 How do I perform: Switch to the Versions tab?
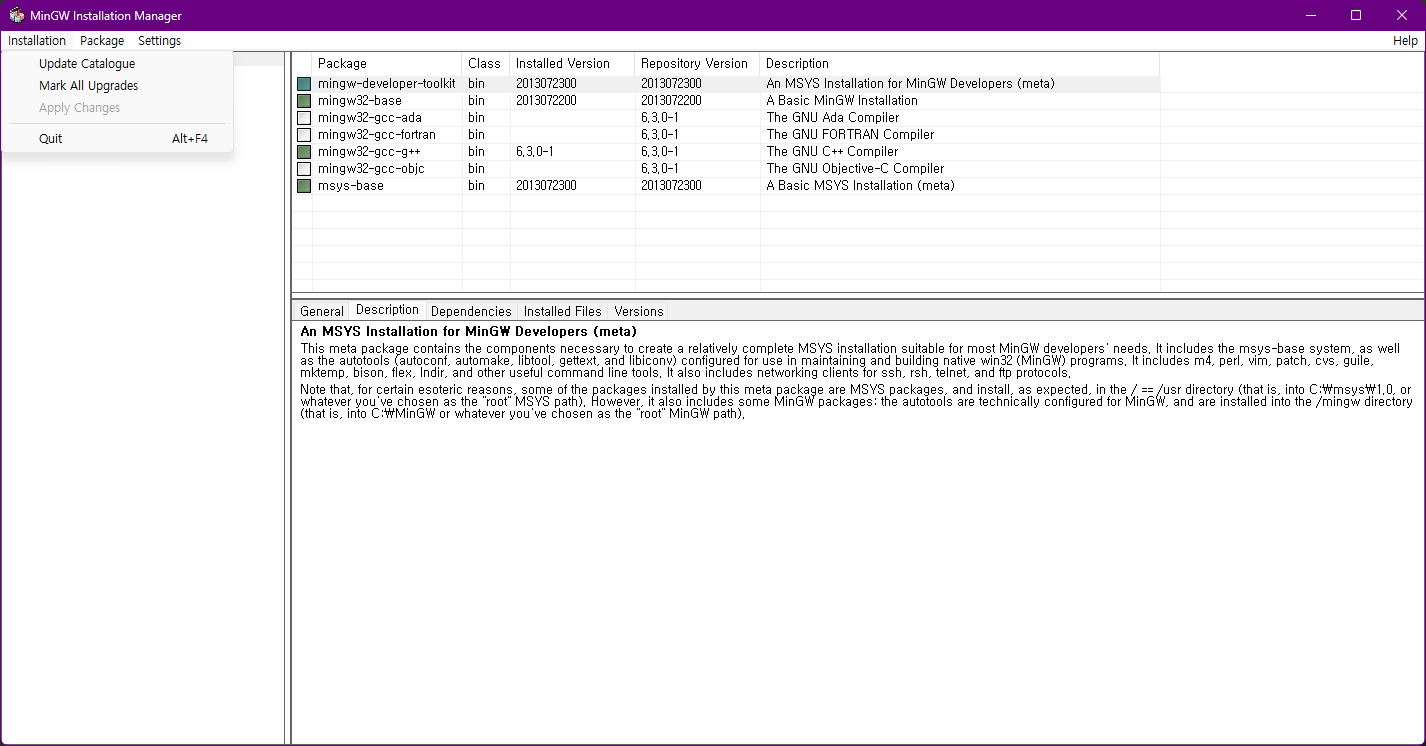639,311
